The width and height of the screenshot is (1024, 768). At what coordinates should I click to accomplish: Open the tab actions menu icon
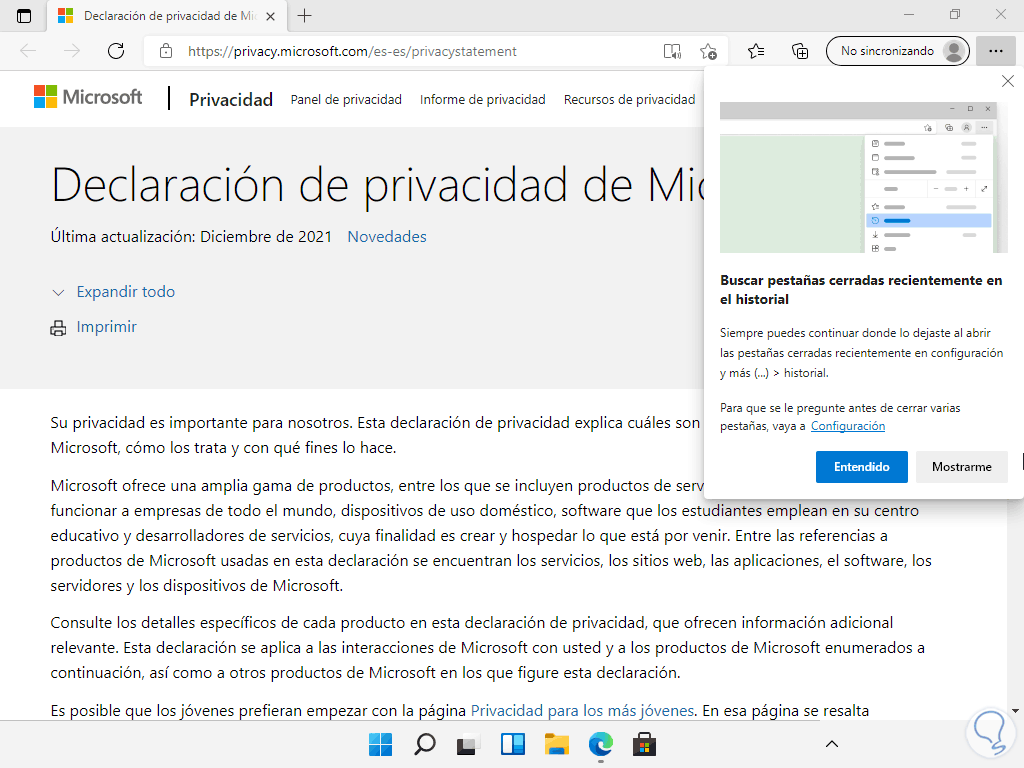tap(24, 16)
